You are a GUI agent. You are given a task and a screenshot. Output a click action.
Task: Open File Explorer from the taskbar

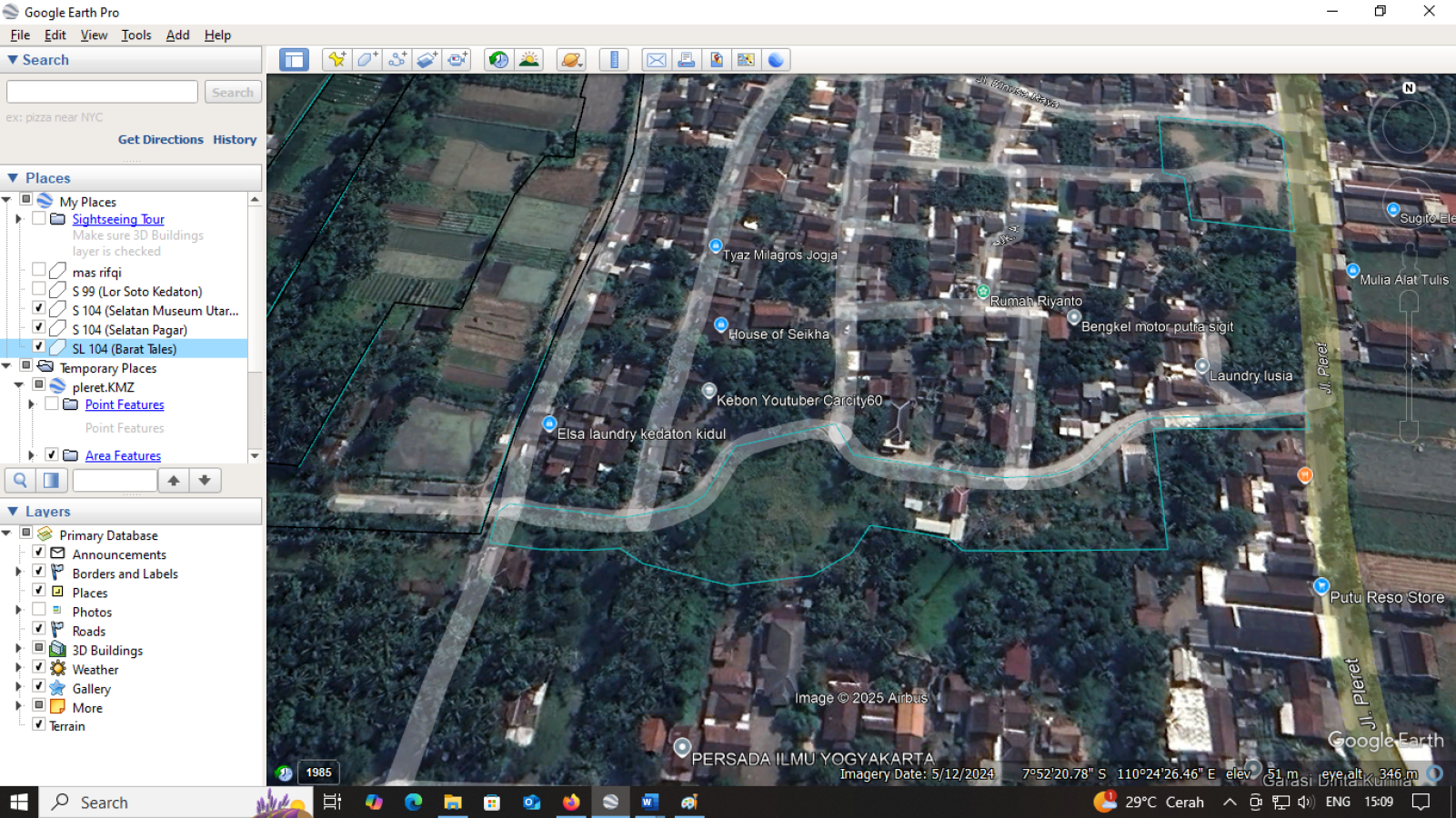[453, 802]
